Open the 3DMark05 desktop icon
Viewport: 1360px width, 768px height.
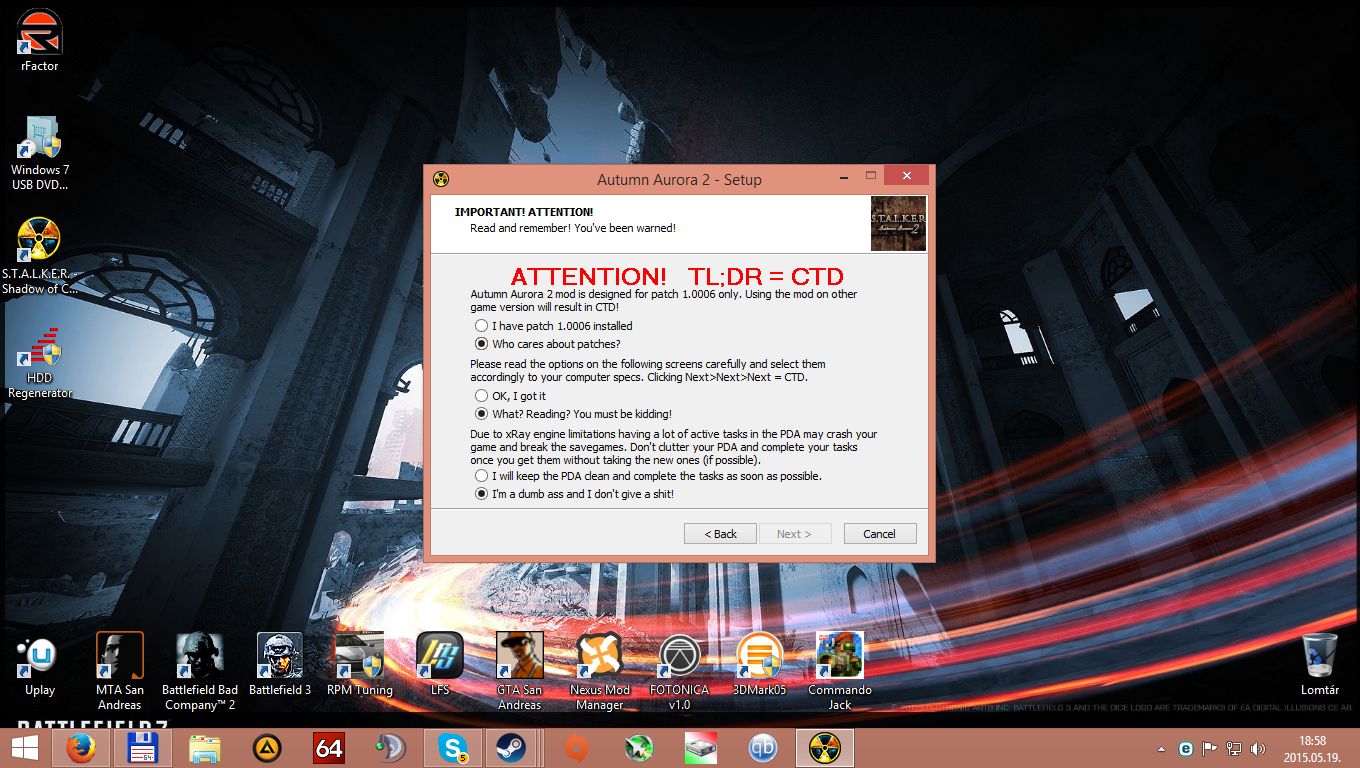[760, 664]
